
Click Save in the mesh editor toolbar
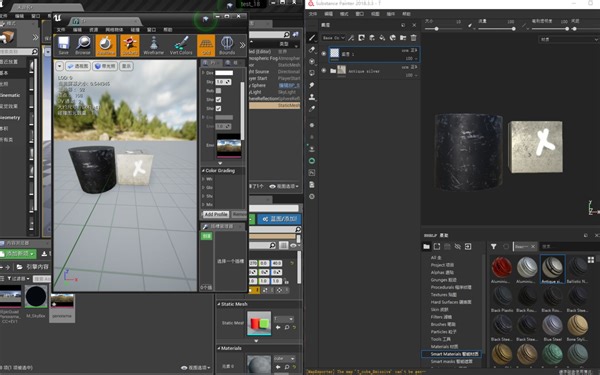(x=64, y=45)
